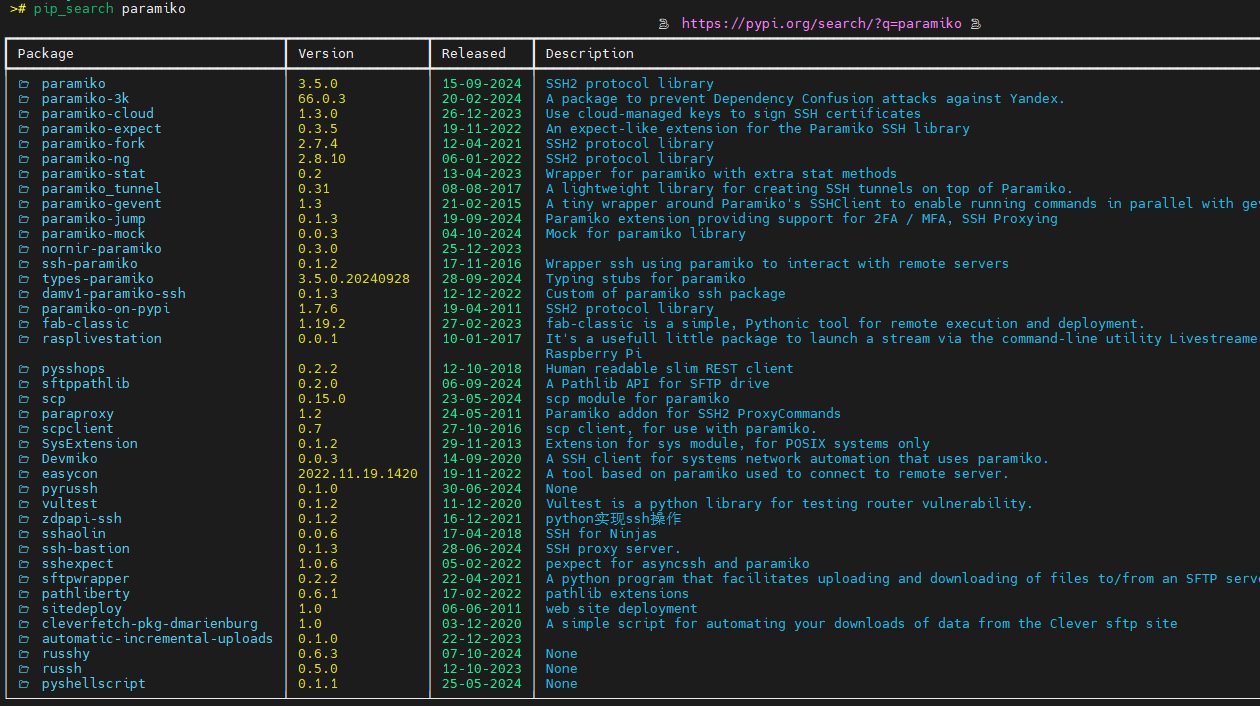Screen dimensions: 1260x706
Task: Click the Description column header
Action: coord(589,54)
